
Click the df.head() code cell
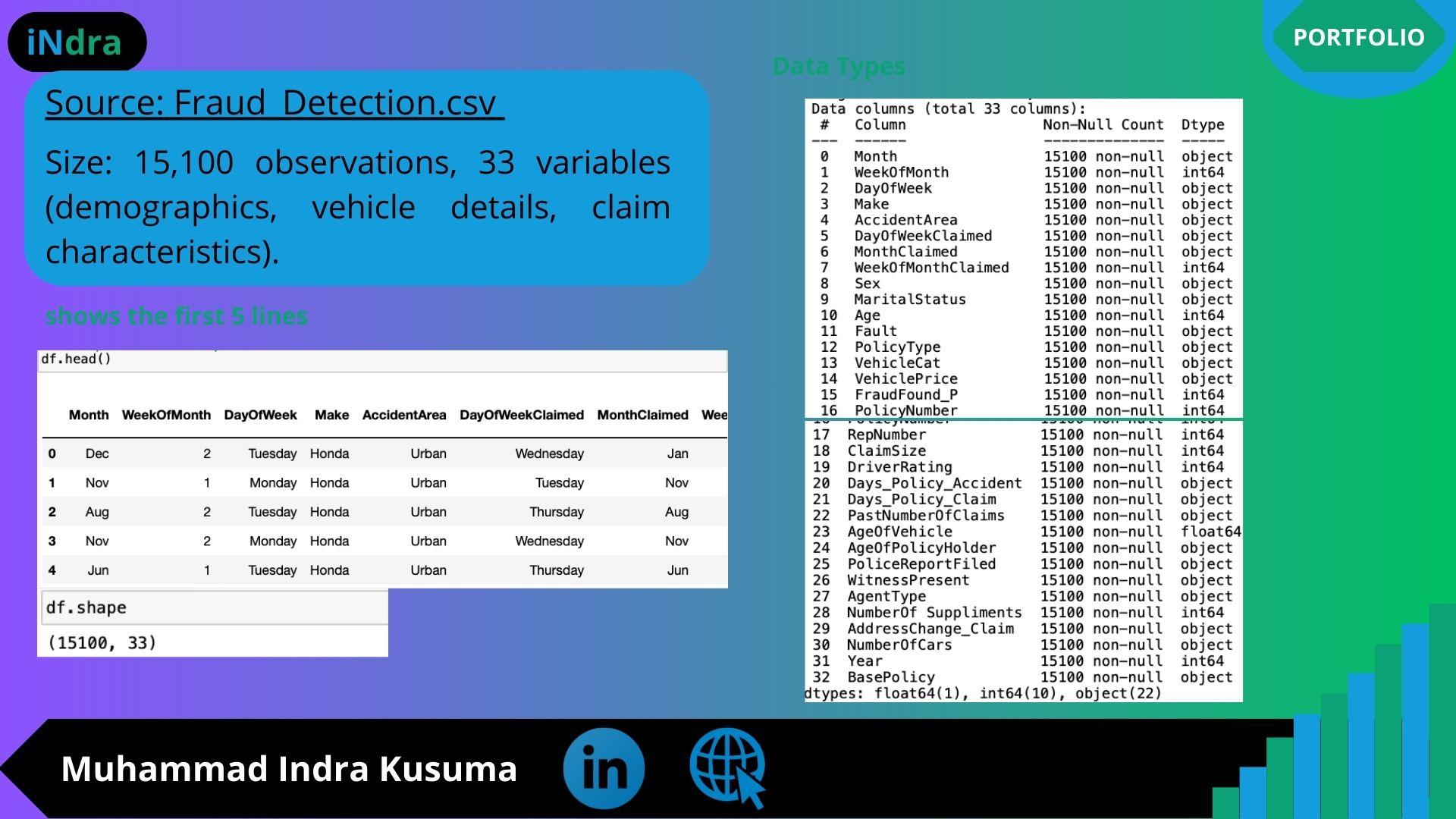click(76, 359)
